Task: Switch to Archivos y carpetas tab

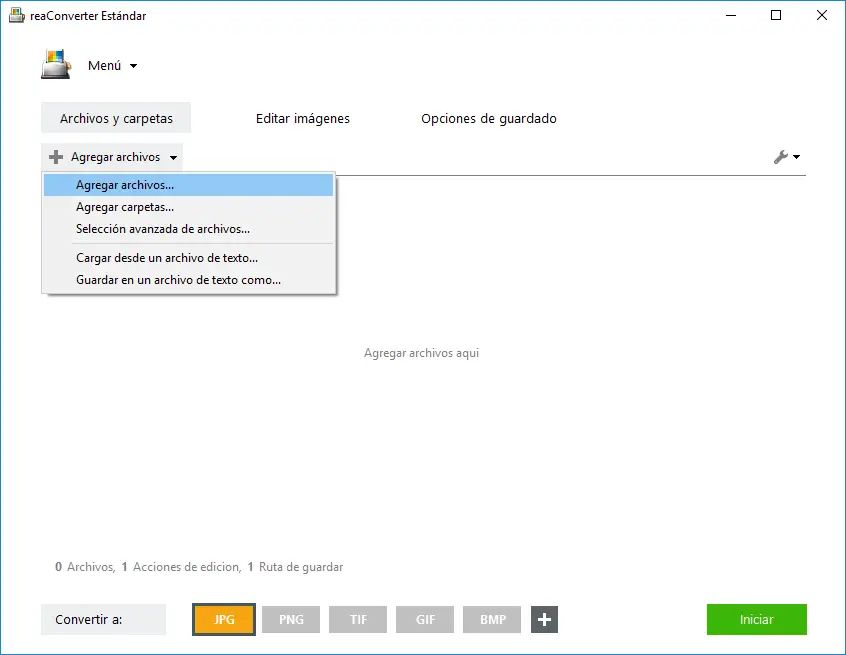Action: click(x=116, y=118)
